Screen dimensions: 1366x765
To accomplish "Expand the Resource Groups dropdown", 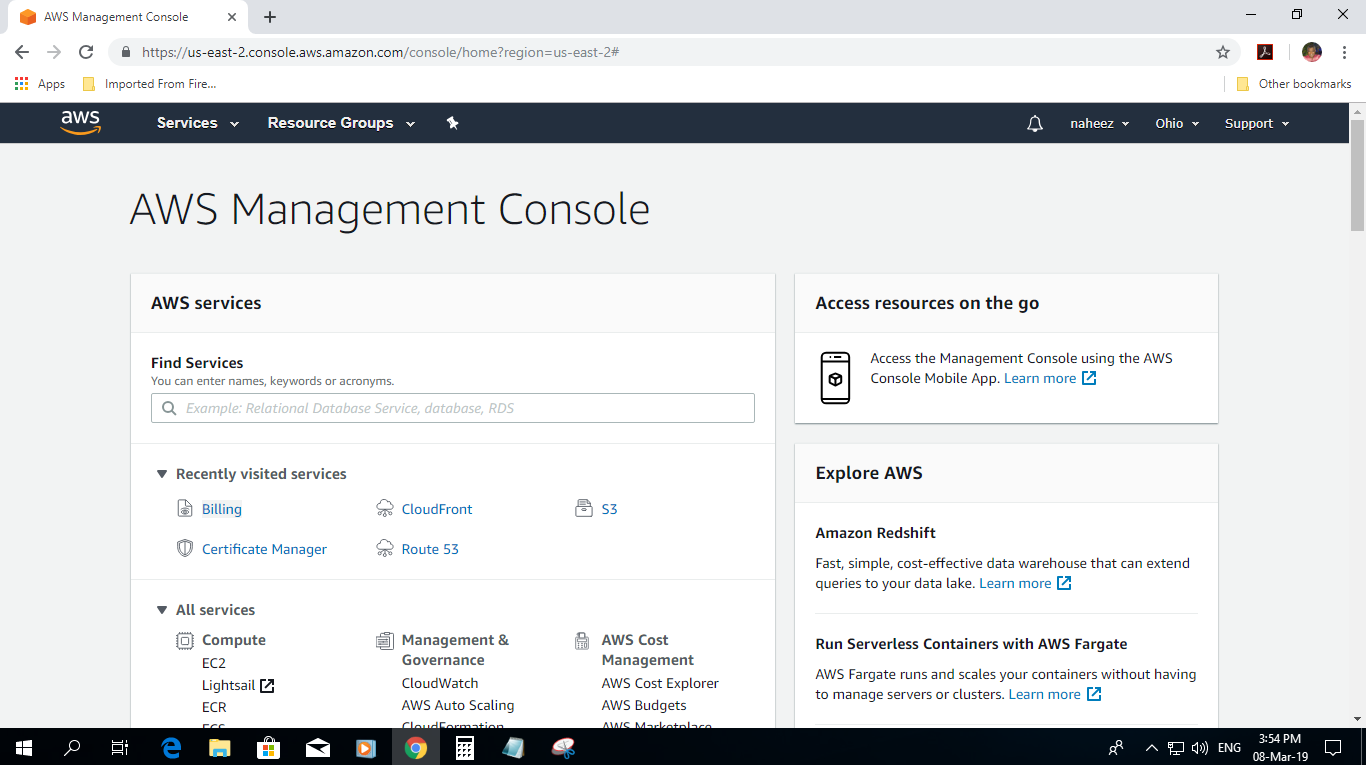I will click(x=343, y=123).
